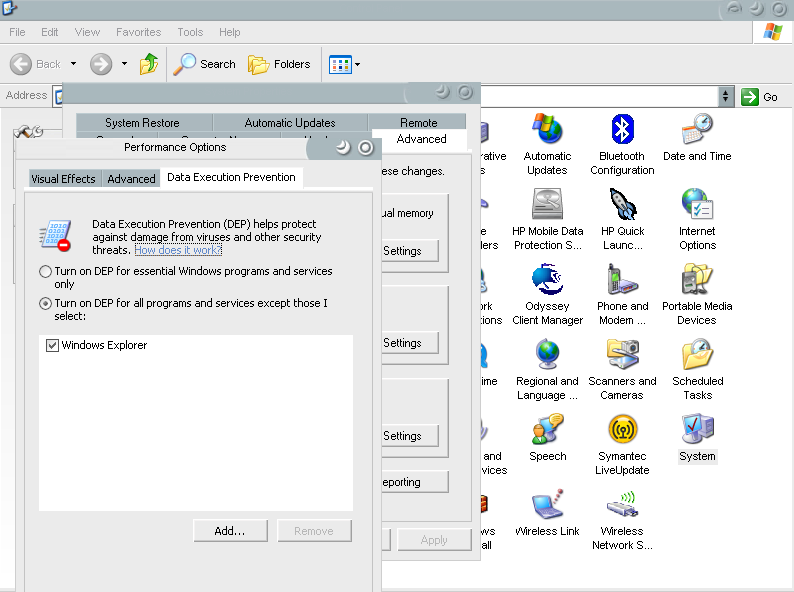Open the Odyssey Client Manager icon

[x=547, y=279]
